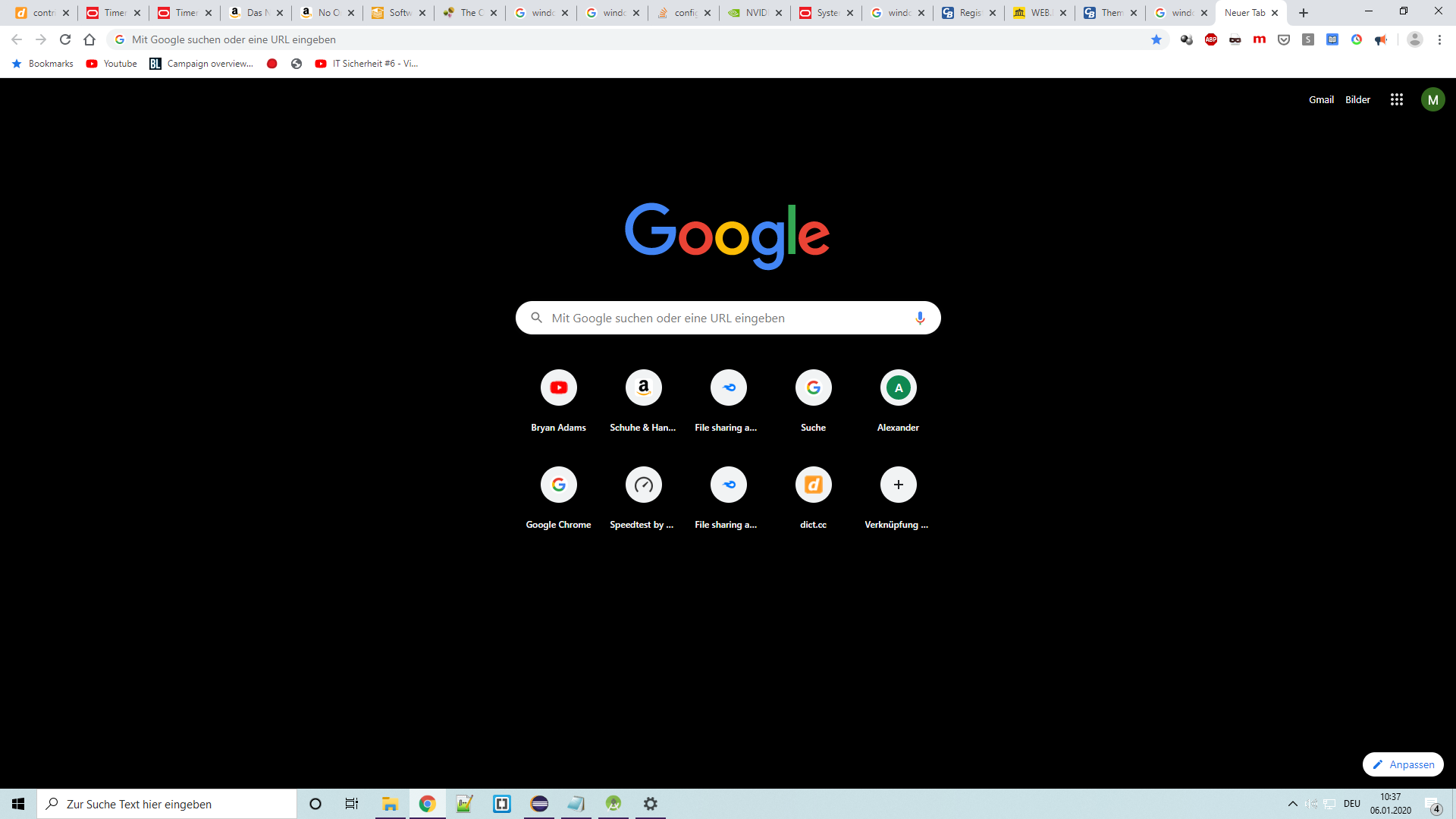Switch to the config tab
This screenshot has width=1456, height=819.
click(683, 13)
